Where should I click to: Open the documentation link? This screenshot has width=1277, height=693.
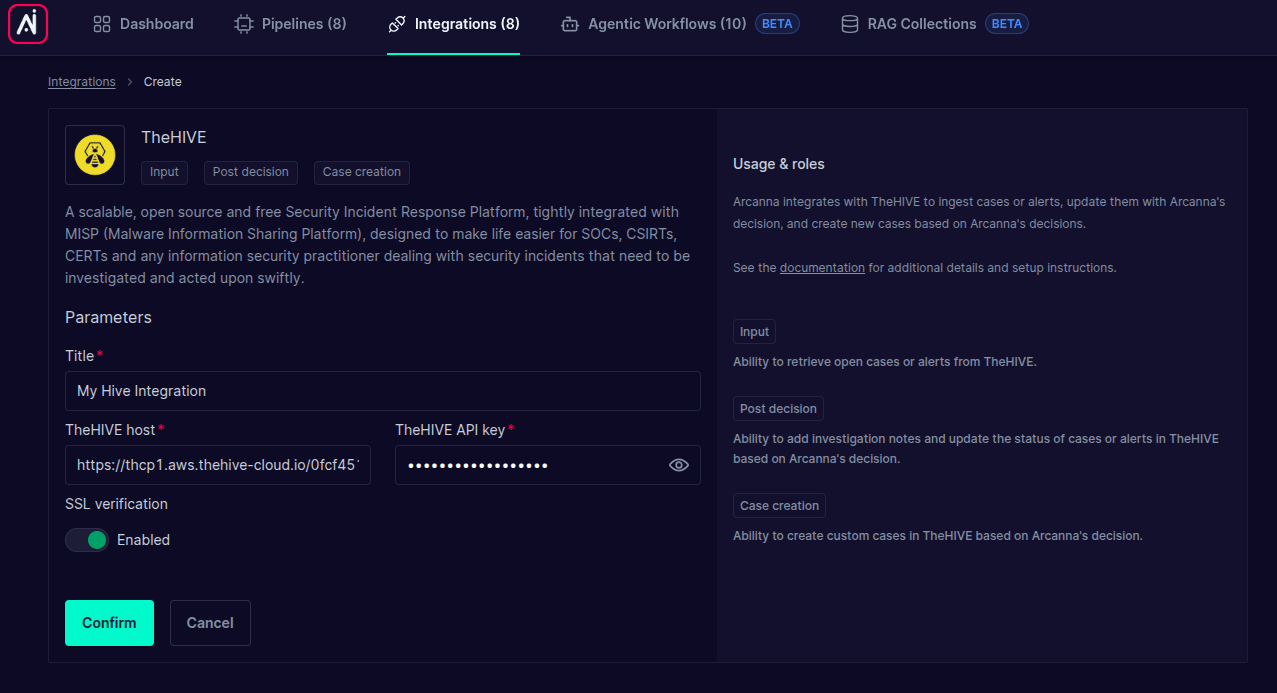tap(822, 268)
